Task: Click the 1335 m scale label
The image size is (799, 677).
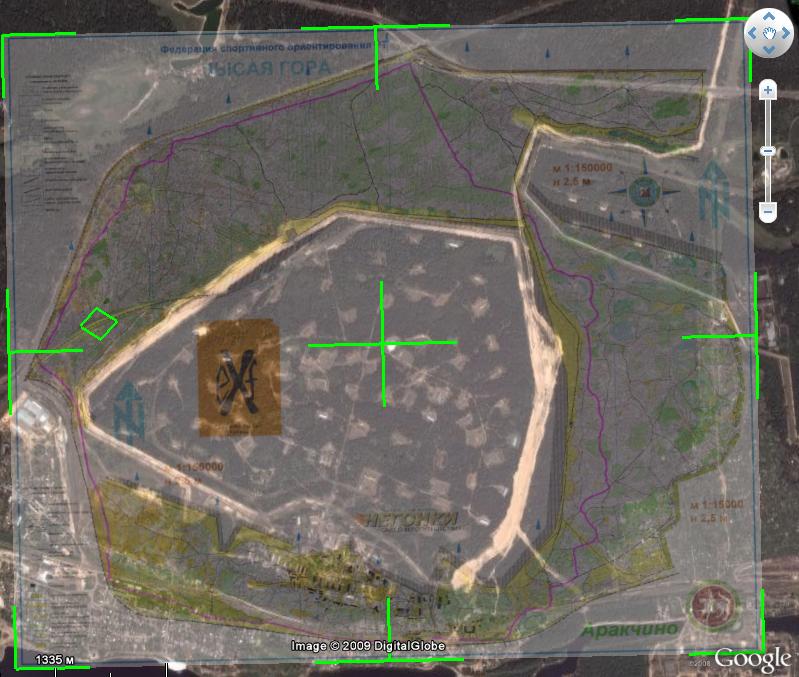Action: click(x=56, y=660)
